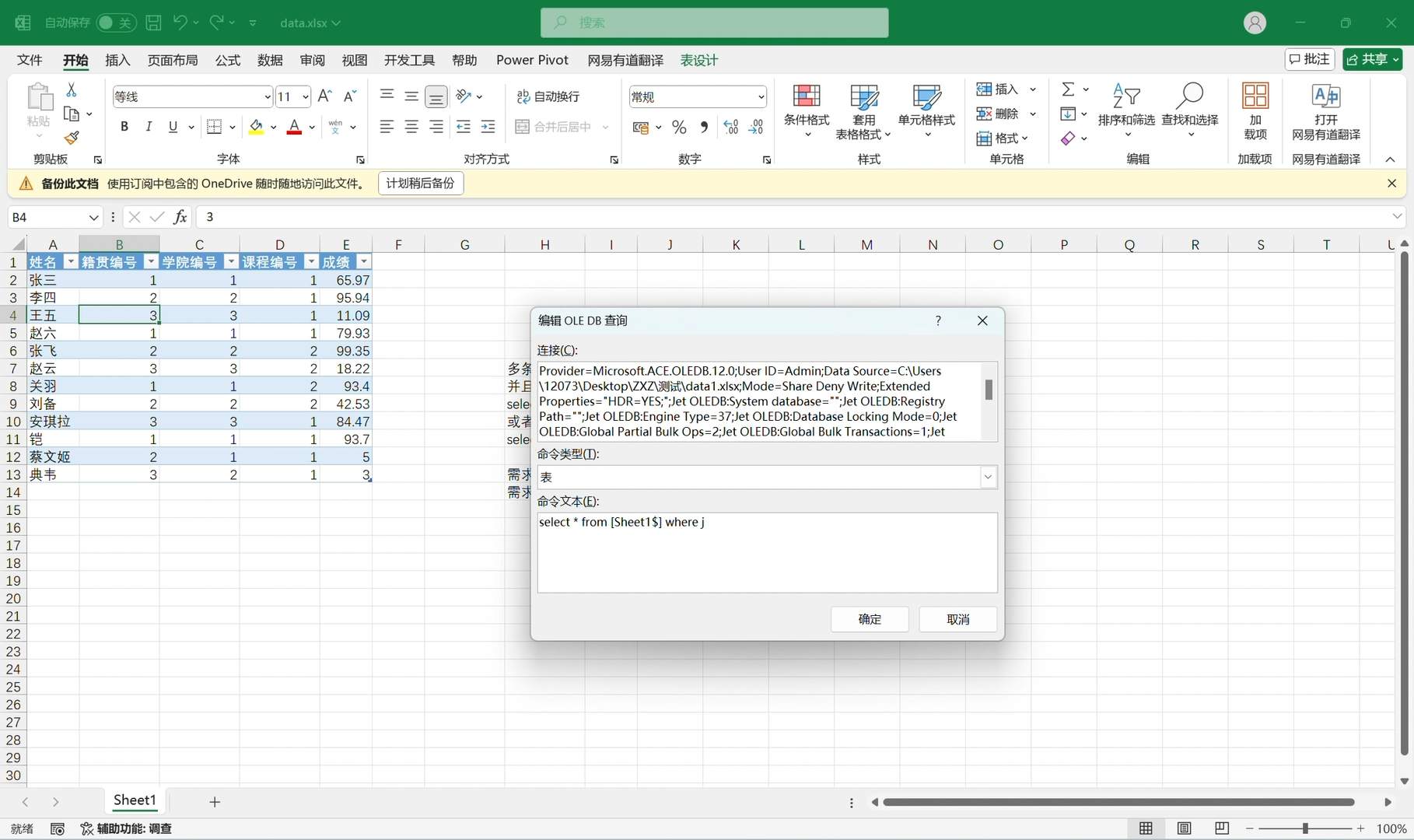
Task: Open 网易有道翻译 translator icon
Action: [x=1326, y=112]
